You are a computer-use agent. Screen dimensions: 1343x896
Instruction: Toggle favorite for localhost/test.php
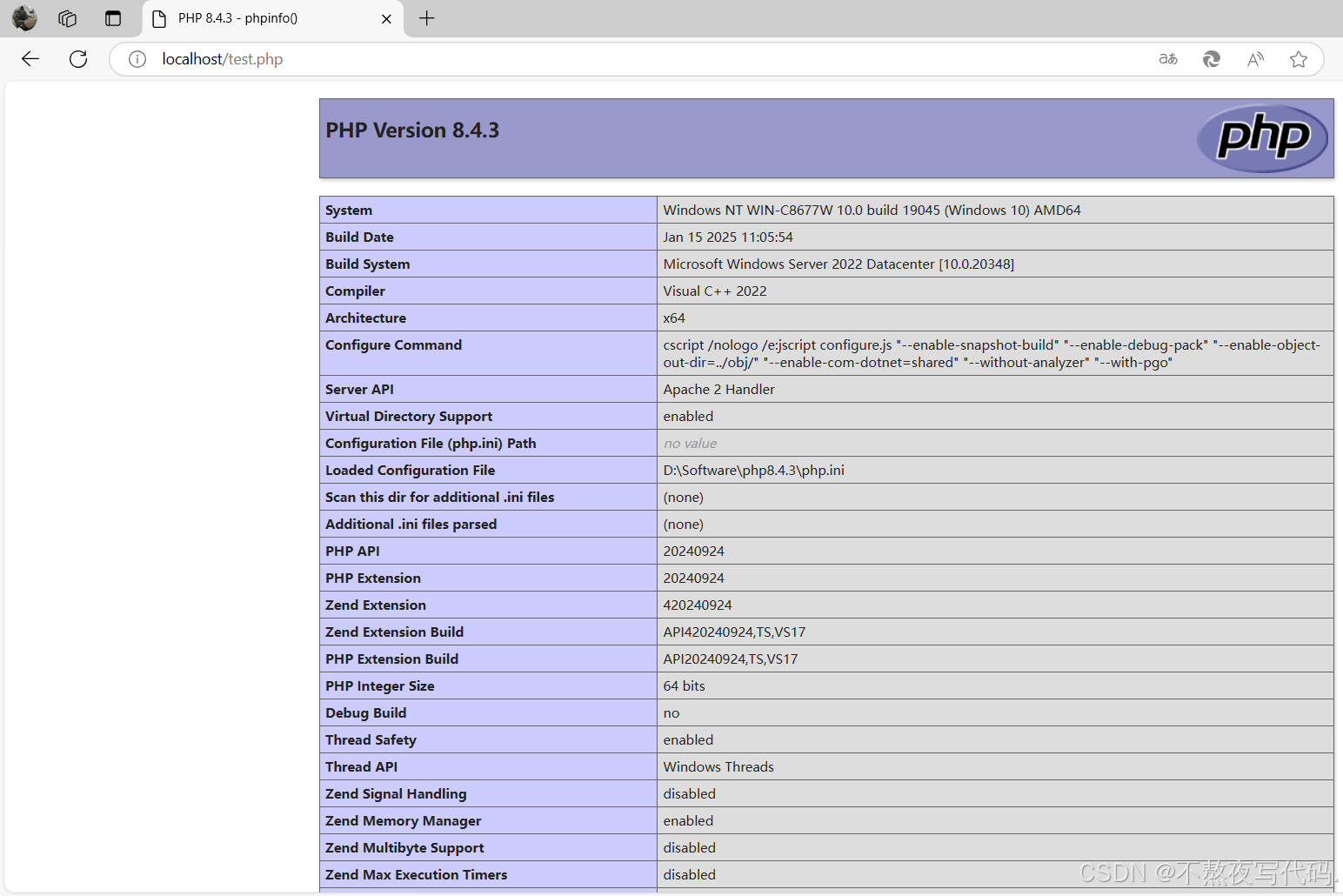1299,58
